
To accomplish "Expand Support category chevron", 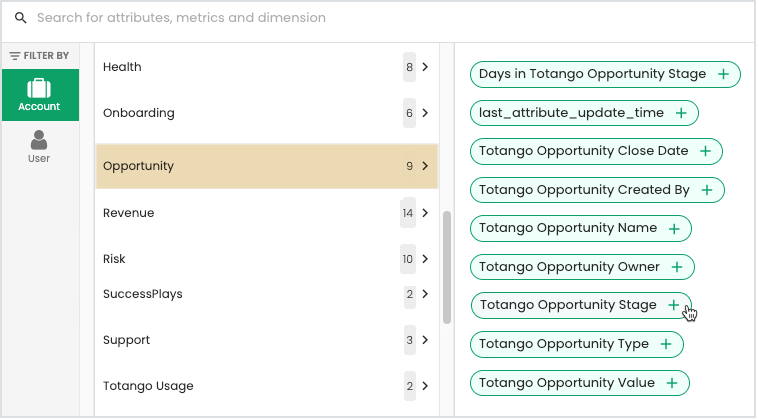I will point(425,340).
